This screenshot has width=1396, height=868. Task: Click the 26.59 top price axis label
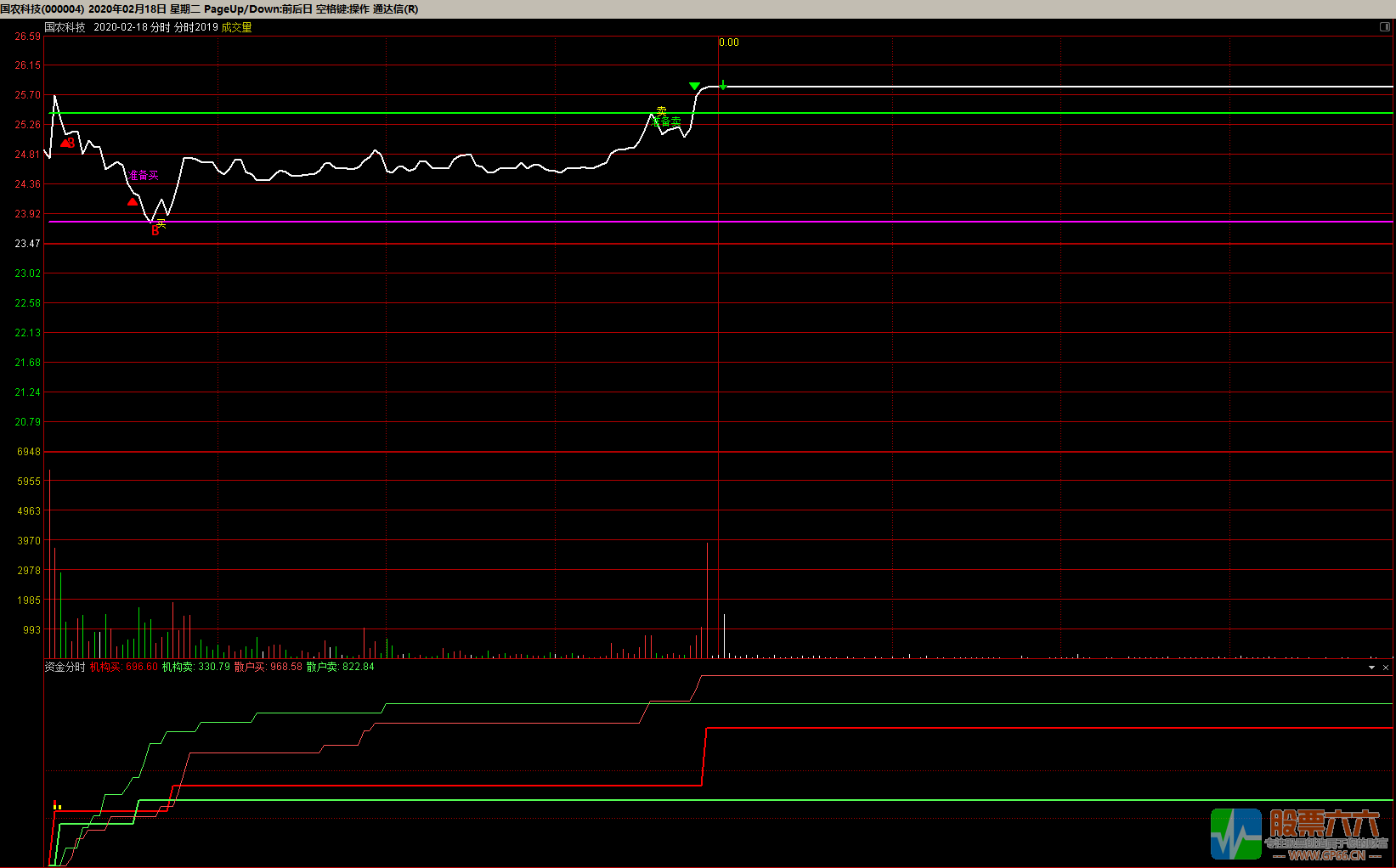point(27,37)
